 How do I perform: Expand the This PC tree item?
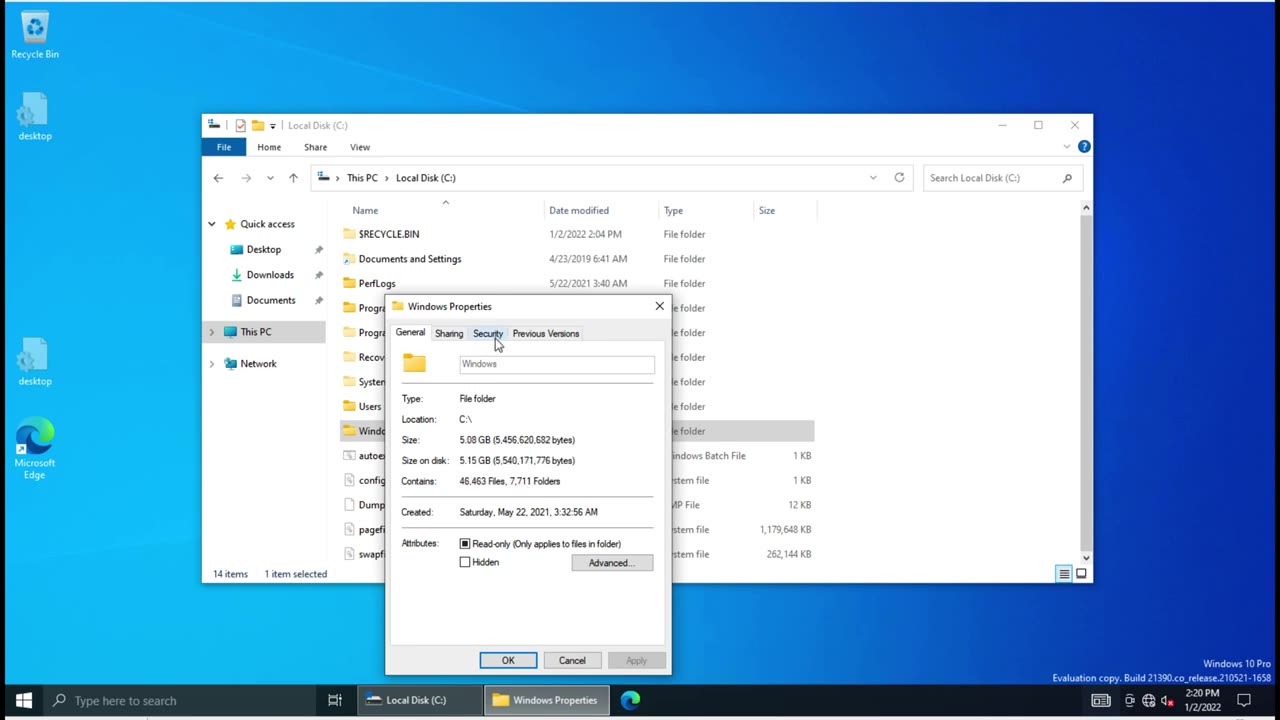click(211, 331)
